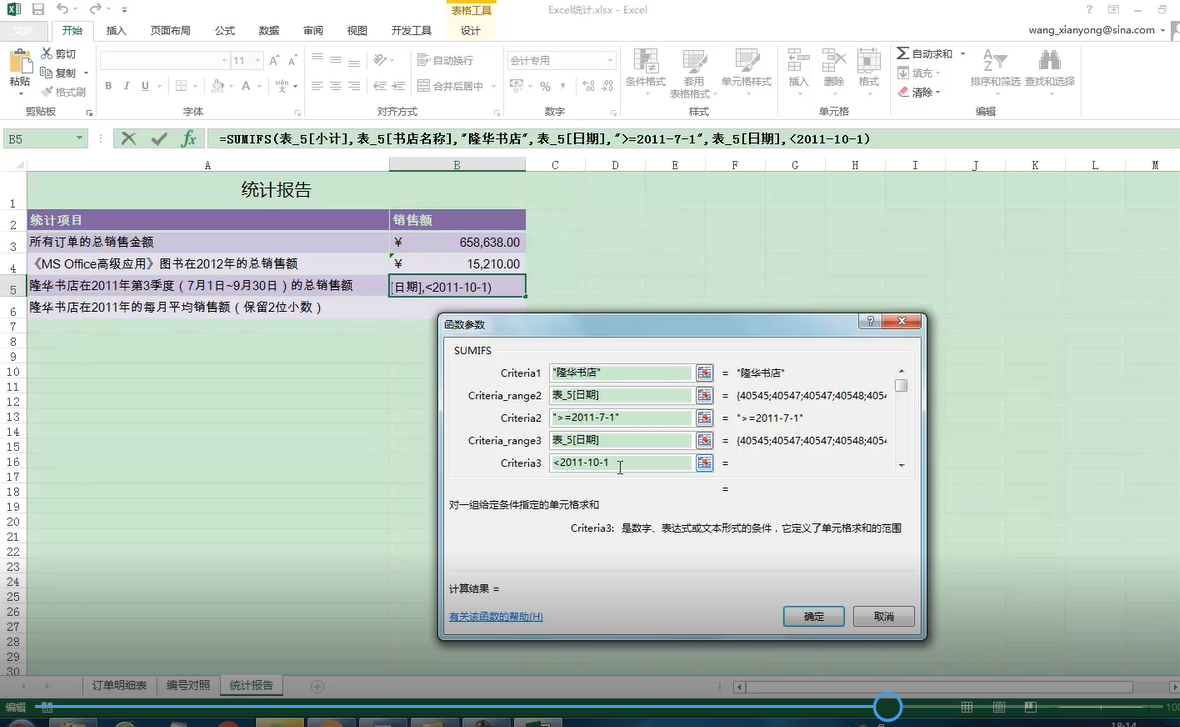Click the Save icon in quick access toolbar
This screenshot has width=1180, height=727.
pos(38,10)
